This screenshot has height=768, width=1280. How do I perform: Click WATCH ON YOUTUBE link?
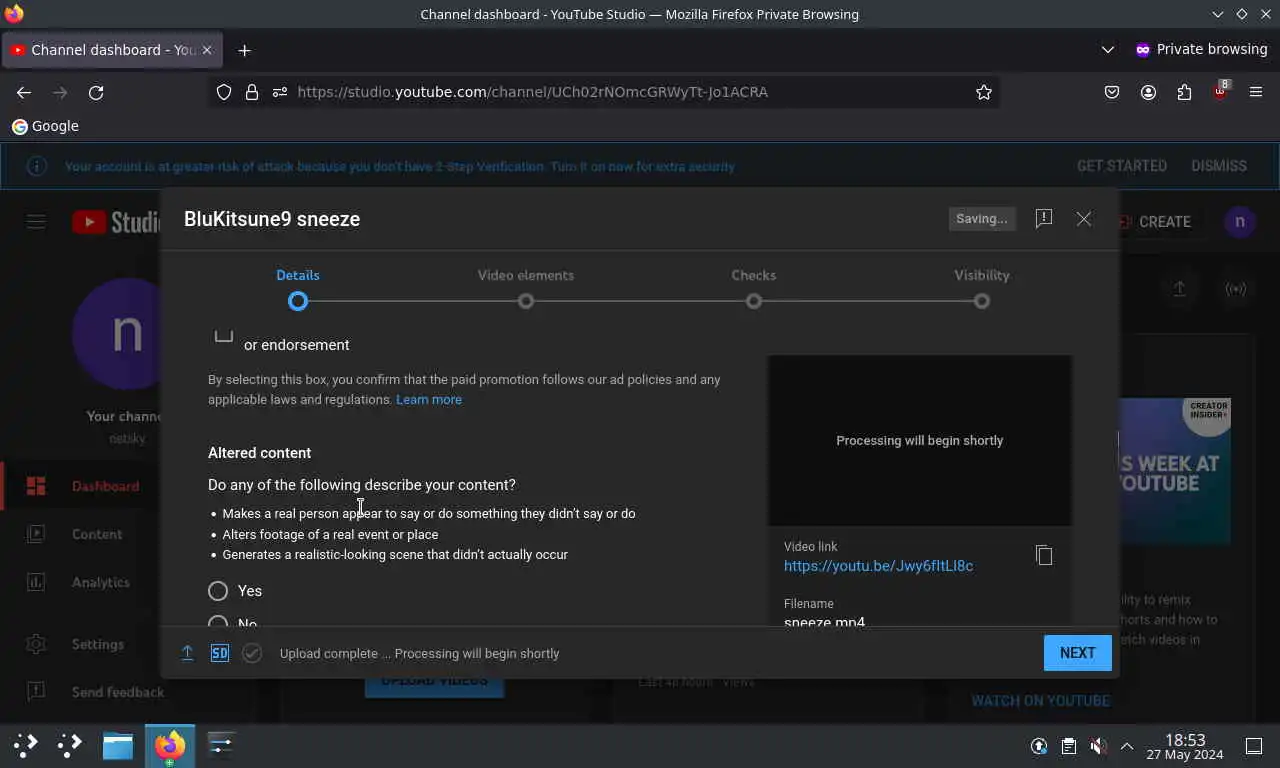pyautogui.click(x=1040, y=700)
